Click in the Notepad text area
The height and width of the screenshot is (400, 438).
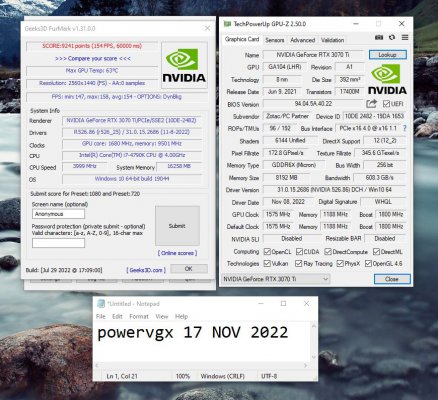(202, 343)
